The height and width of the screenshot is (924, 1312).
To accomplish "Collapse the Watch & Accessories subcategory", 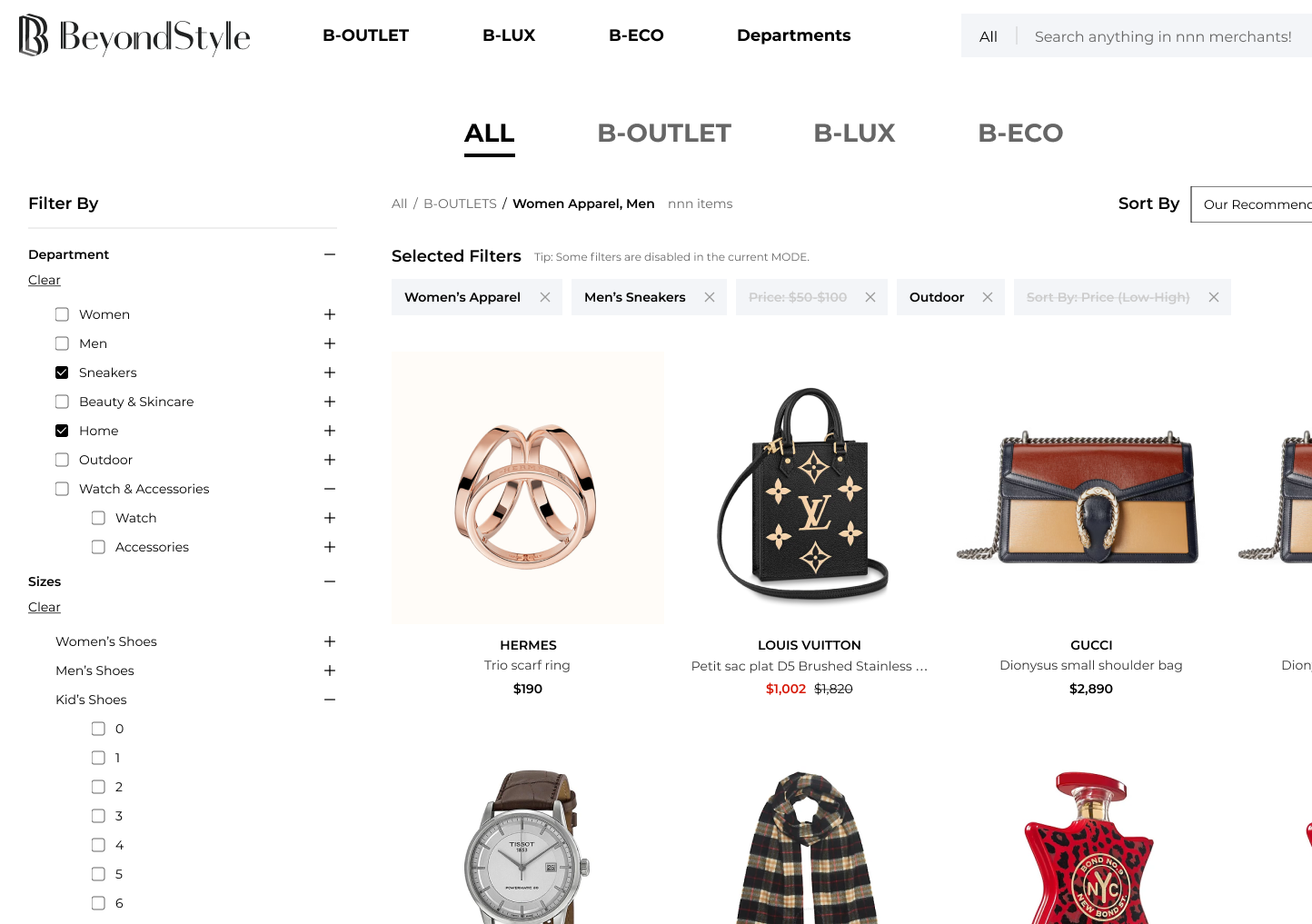I will [330, 489].
